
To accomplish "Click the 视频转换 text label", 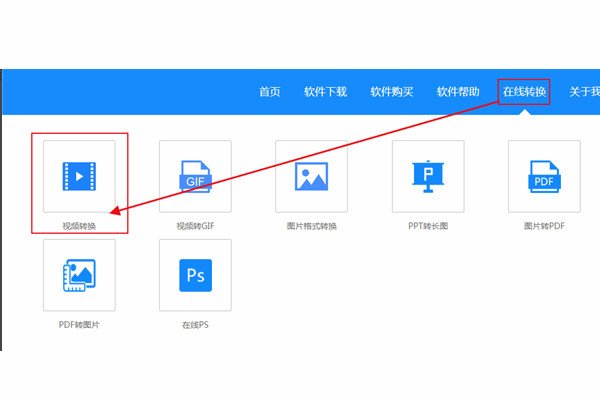I will [79, 226].
